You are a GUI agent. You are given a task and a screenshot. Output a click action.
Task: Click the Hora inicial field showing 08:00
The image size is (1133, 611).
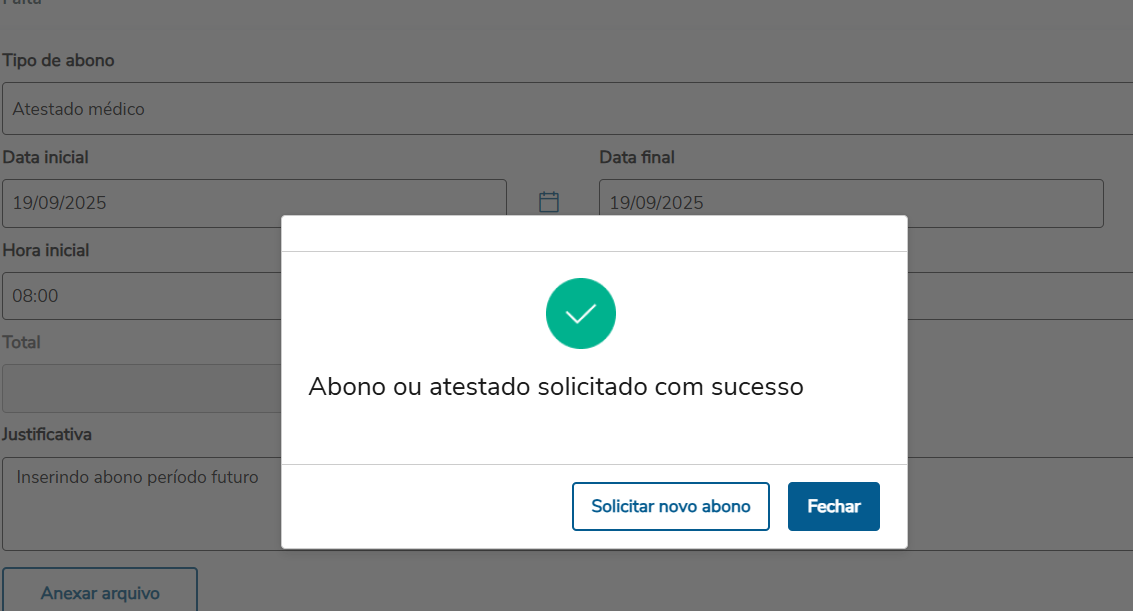click(x=140, y=296)
